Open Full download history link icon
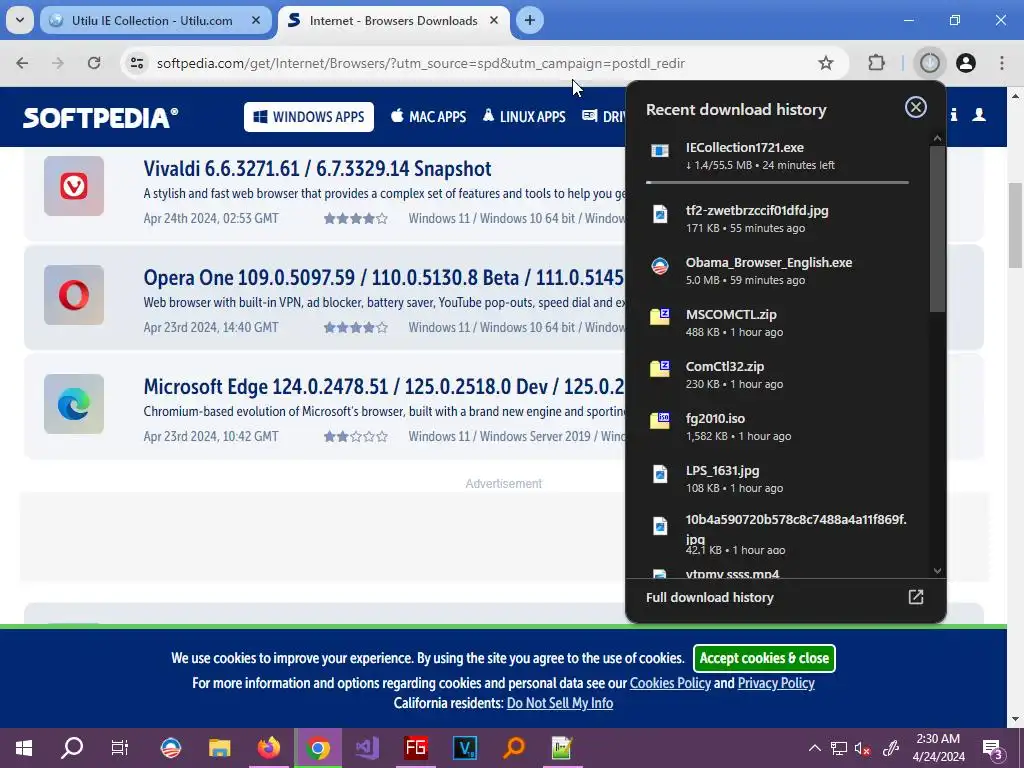 [x=916, y=597]
